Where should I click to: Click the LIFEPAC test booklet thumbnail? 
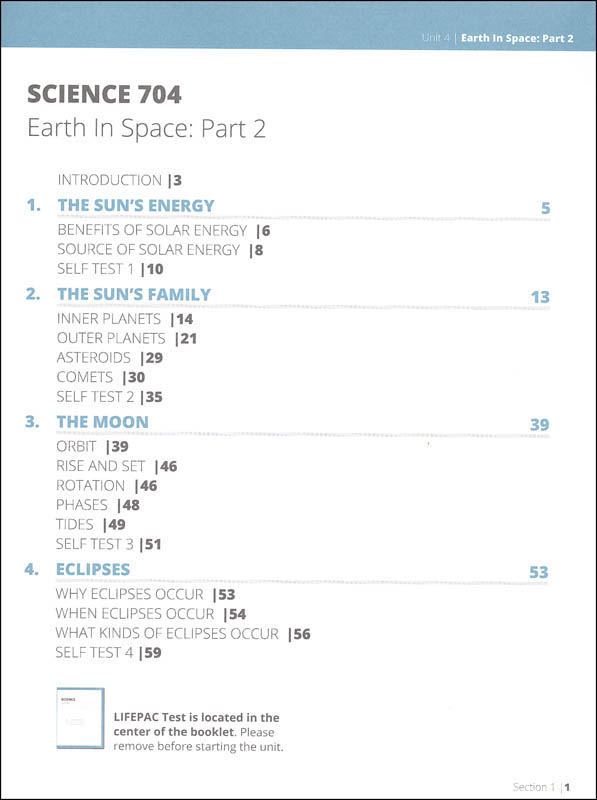pos(80,718)
